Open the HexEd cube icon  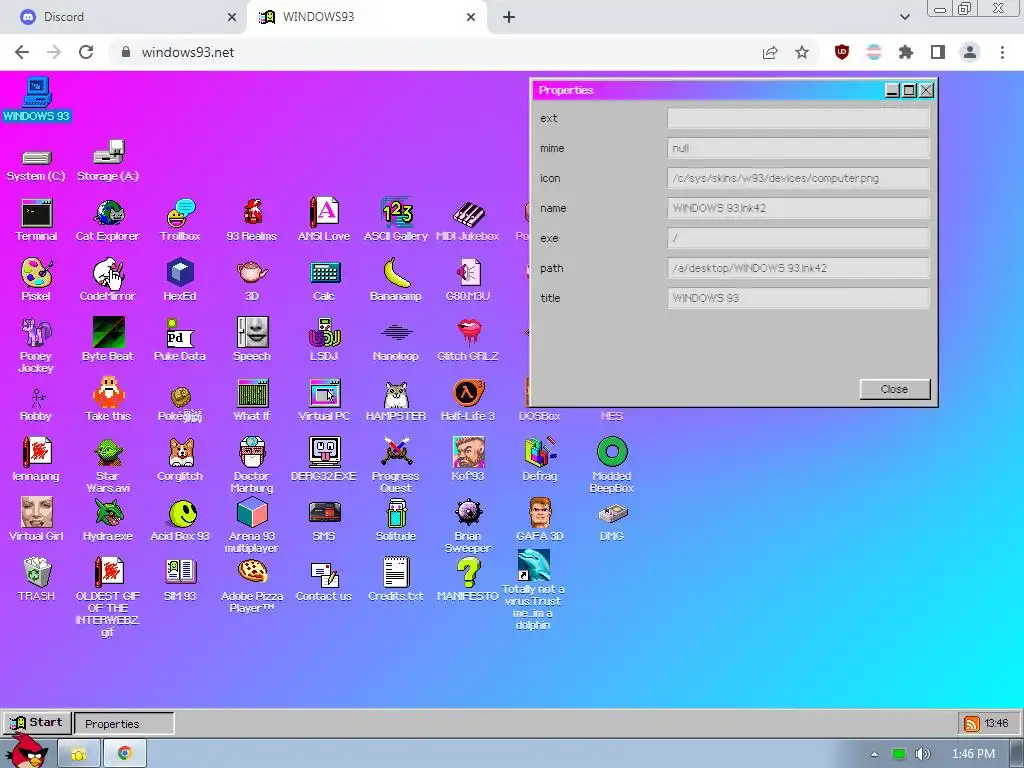180,280
